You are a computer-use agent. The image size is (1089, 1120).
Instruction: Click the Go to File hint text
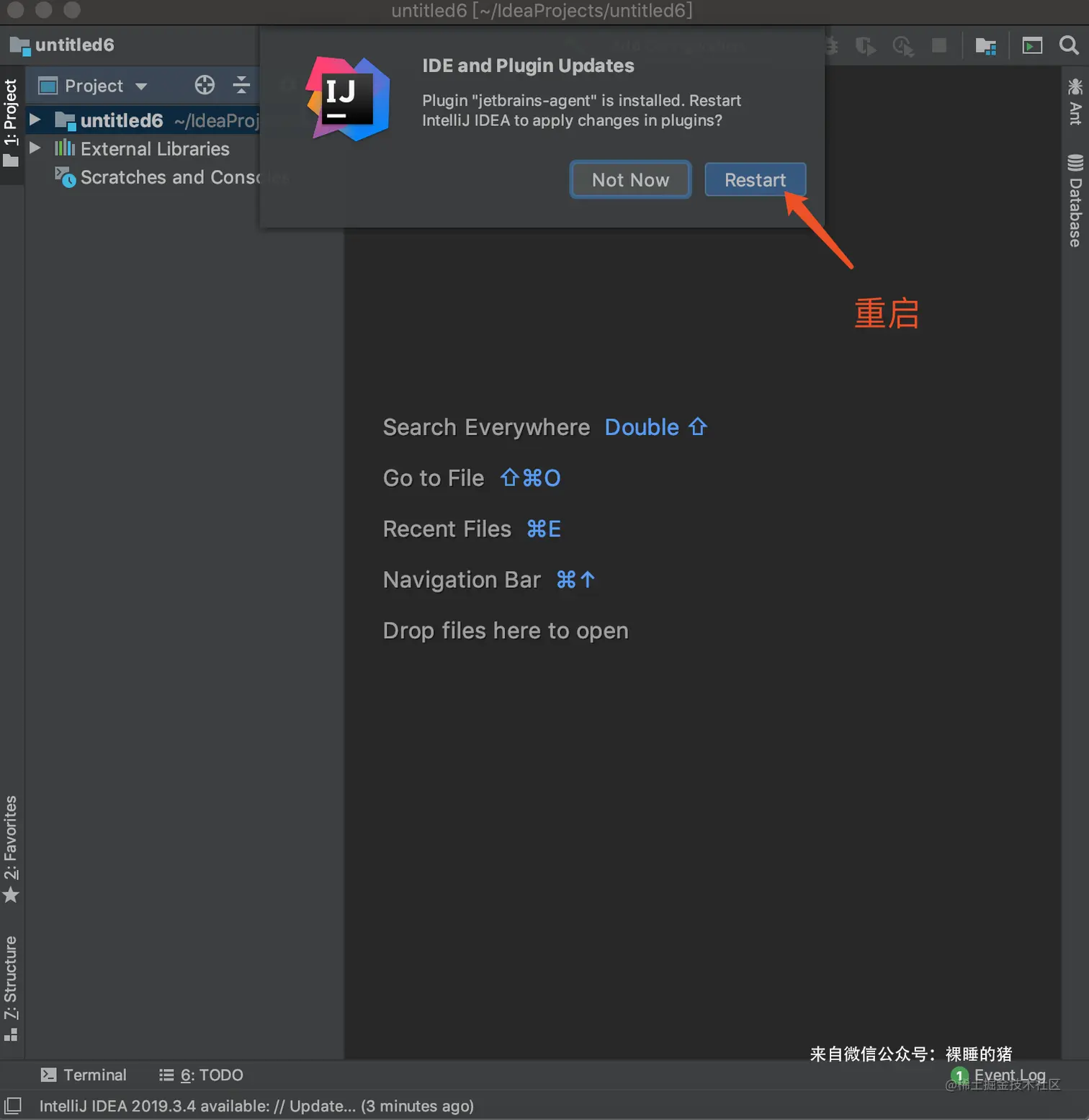(x=434, y=478)
